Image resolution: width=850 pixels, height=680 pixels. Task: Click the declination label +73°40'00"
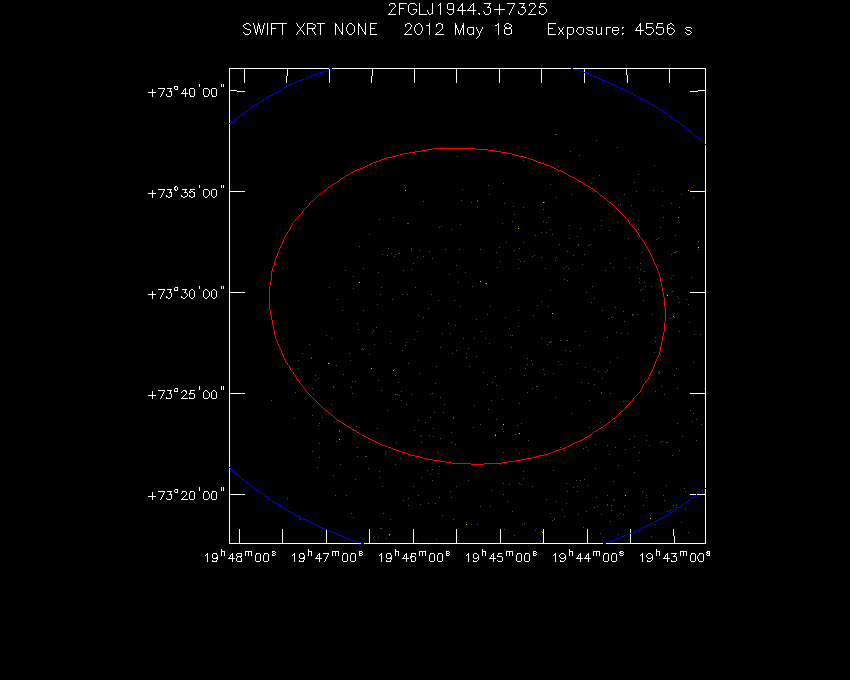point(186,92)
